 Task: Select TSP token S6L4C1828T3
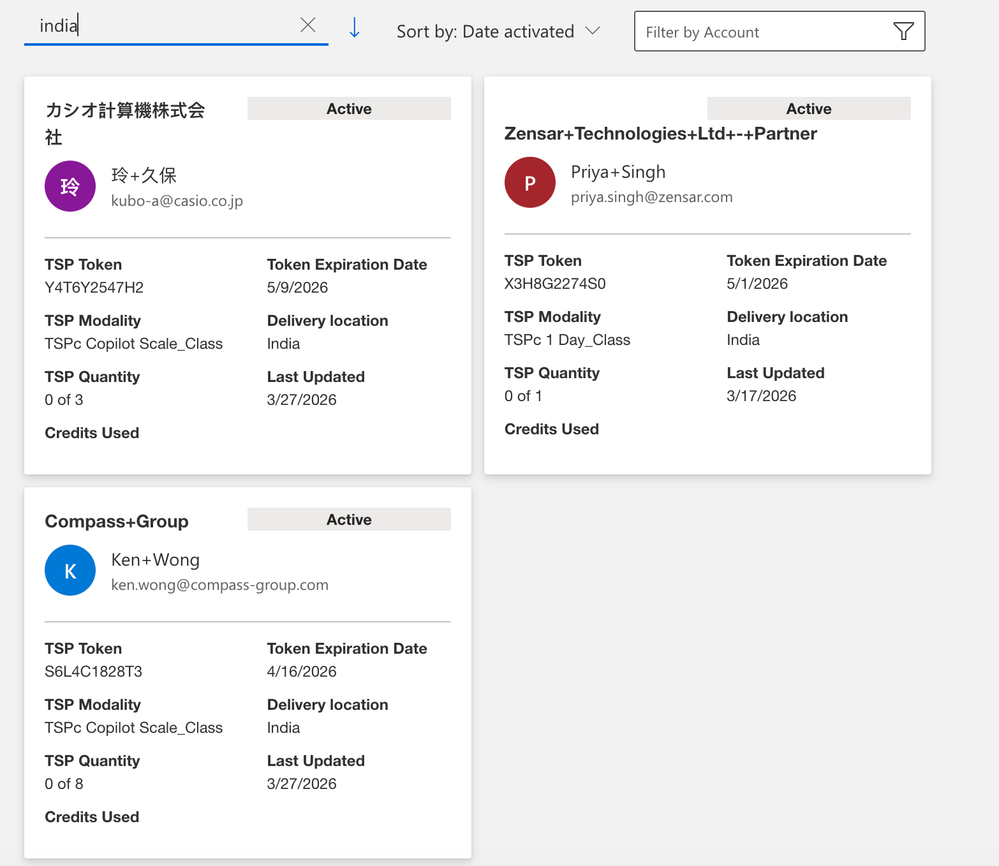pos(94,672)
